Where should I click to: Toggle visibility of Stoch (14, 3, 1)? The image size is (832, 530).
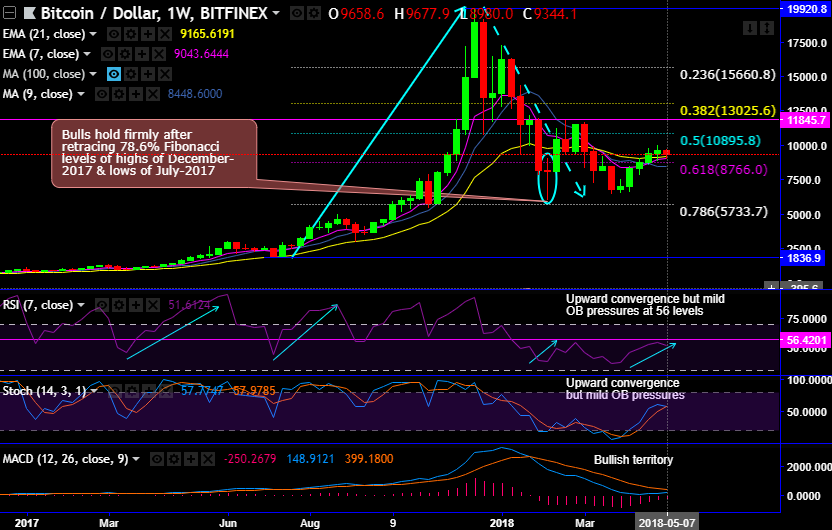click(x=115, y=392)
